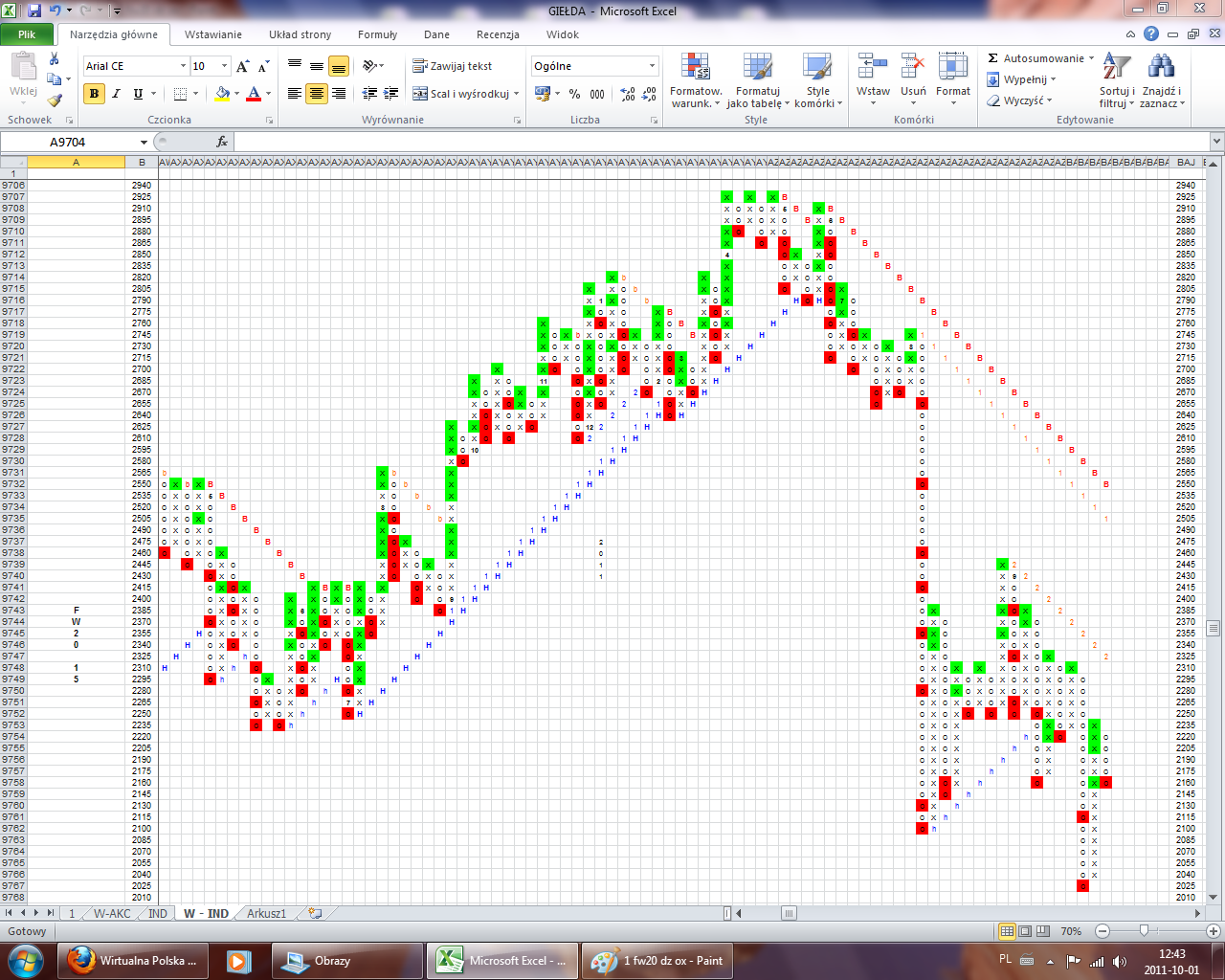
Task: Apply percent style to the cell
Action: (x=574, y=94)
